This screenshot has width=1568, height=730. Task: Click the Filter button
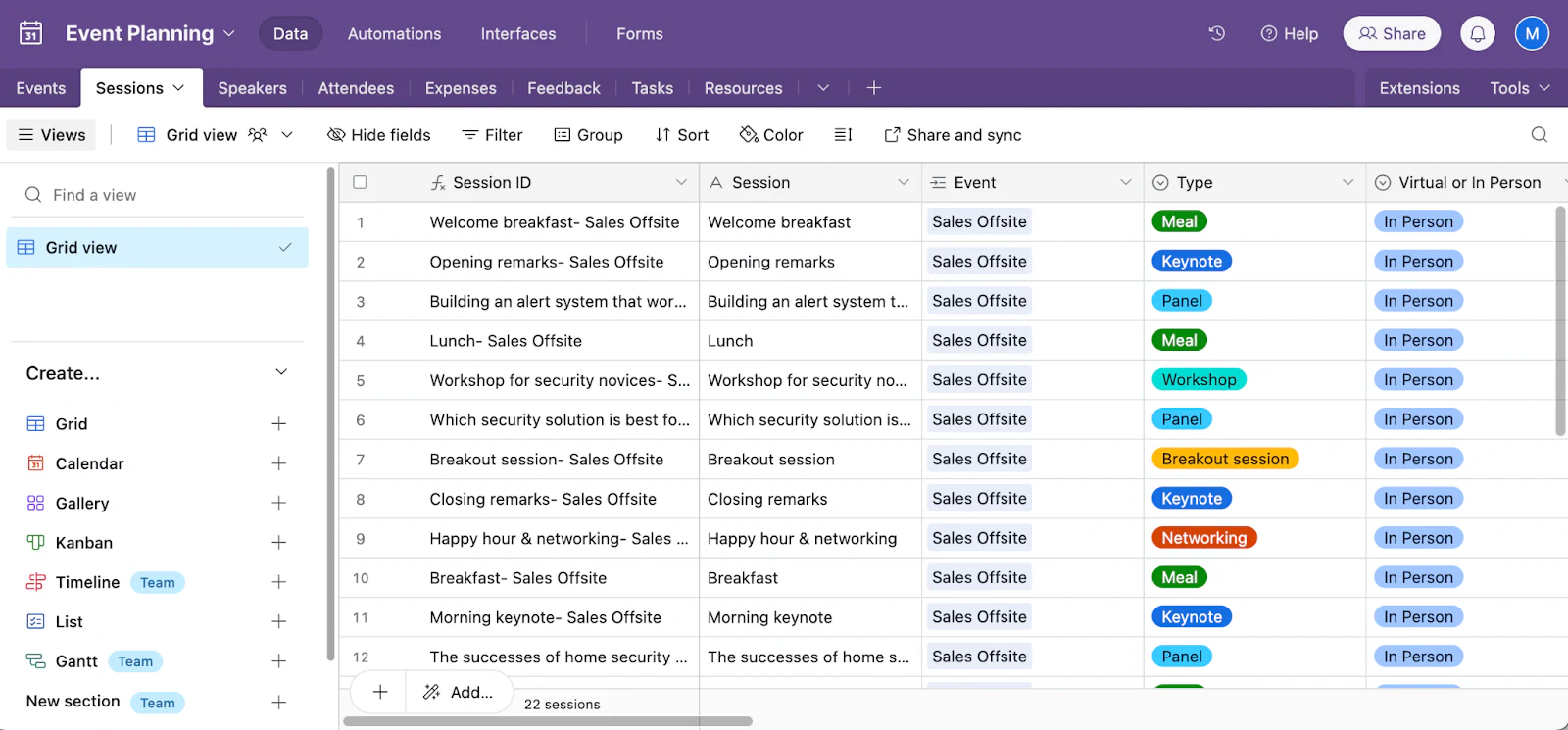click(492, 135)
